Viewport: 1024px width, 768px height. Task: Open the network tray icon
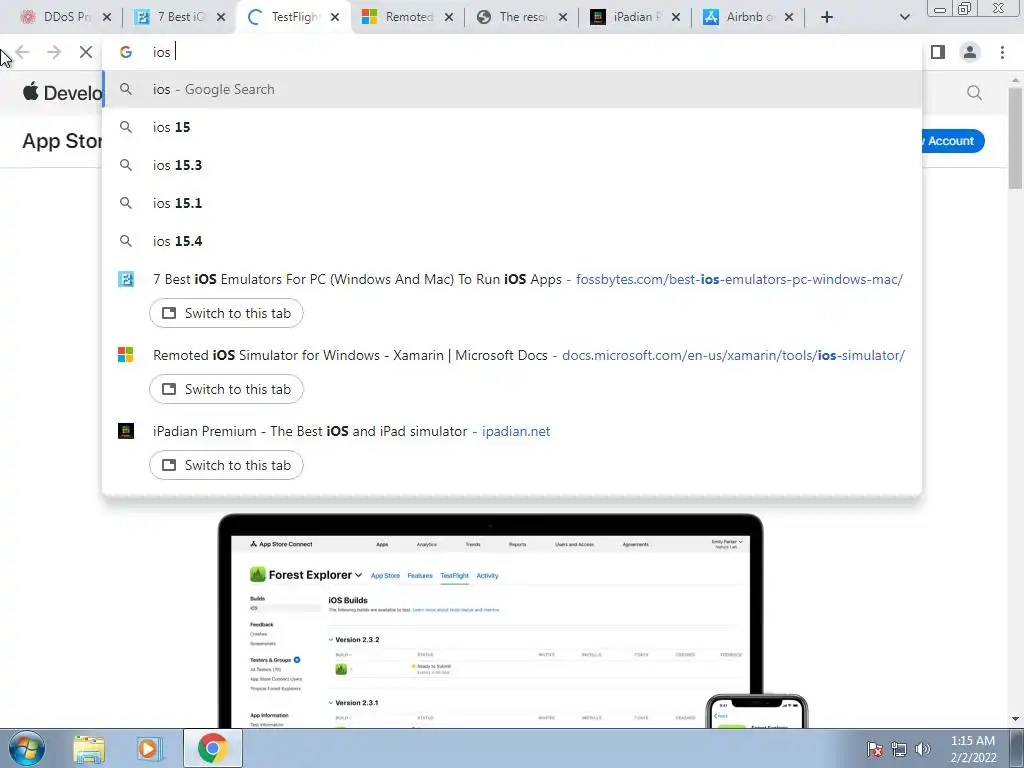(x=899, y=749)
